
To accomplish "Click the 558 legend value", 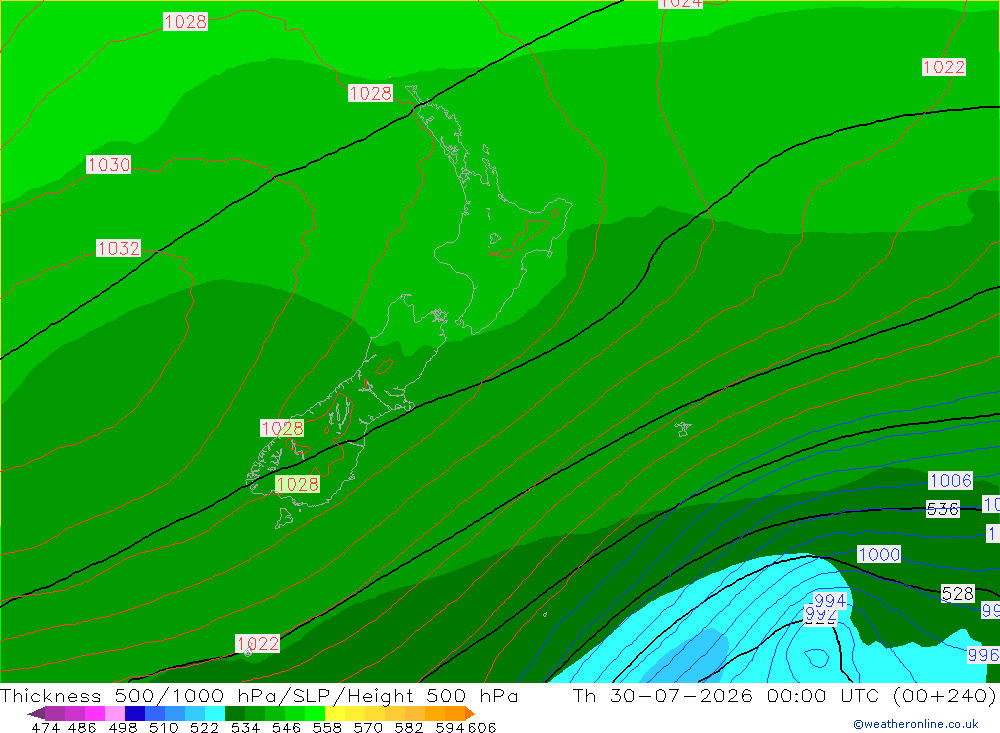I will click(327, 727).
